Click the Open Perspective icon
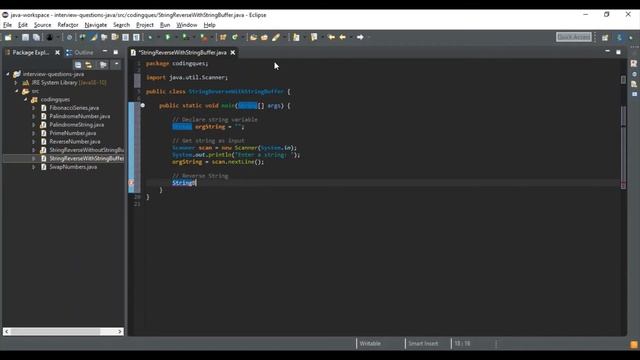640x360 pixels. (x=605, y=38)
